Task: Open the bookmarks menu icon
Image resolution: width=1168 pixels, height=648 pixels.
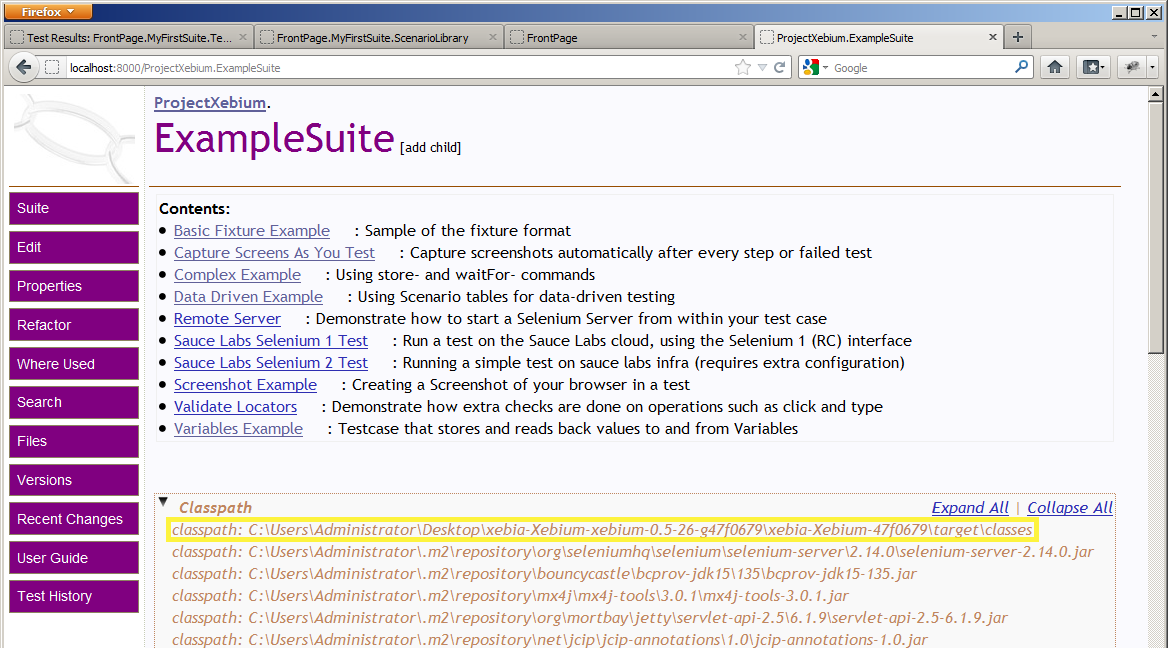Action: pos(1094,68)
